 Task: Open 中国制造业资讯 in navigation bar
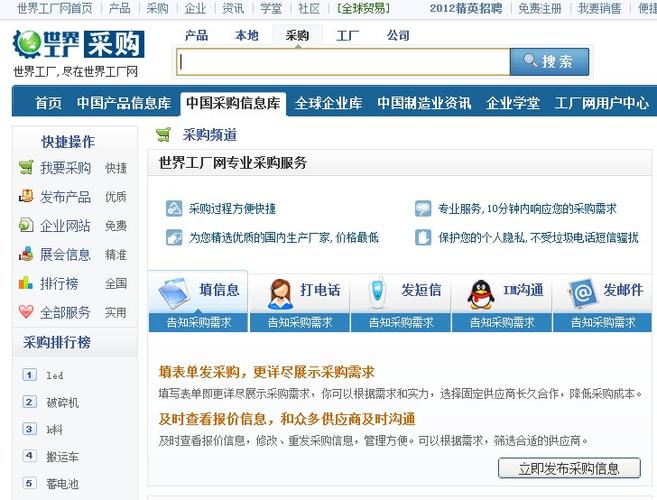click(424, 103)
